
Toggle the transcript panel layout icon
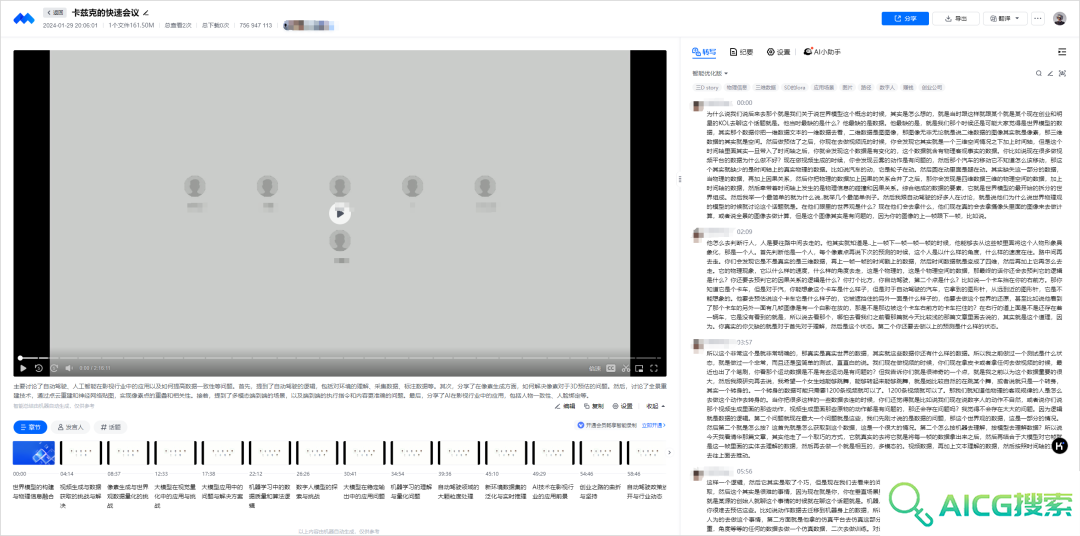[x=1061, y=52]
